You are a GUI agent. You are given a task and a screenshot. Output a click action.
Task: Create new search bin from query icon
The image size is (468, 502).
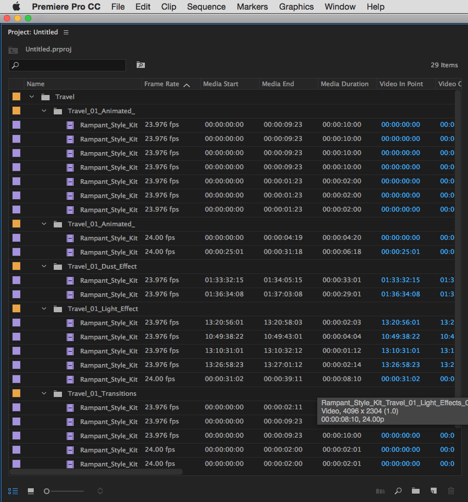[x=141, y=65]
